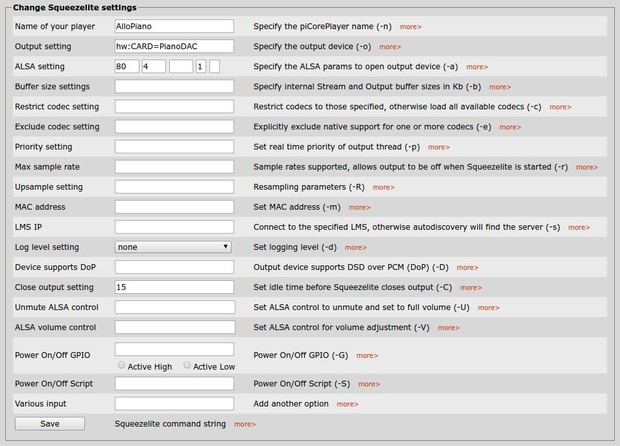Image resolution: width=620 pixels, height=446 pixels.
Task: Open more> link for buffer sizes (-b)
Action: [x=500, y=87]
